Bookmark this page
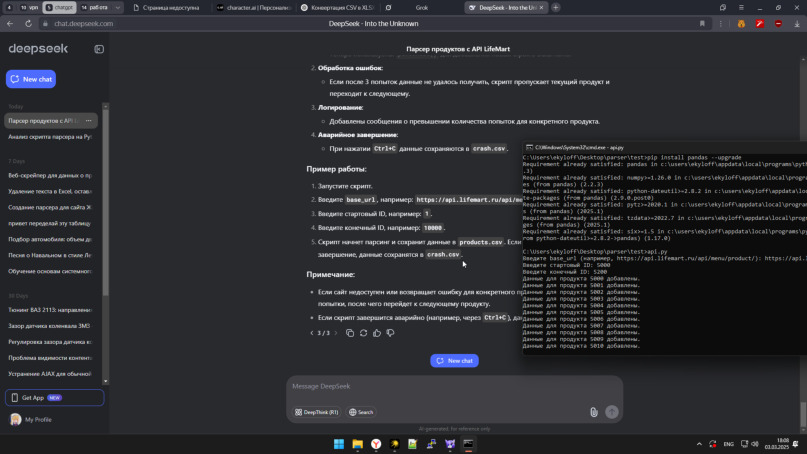 point(702,24)
